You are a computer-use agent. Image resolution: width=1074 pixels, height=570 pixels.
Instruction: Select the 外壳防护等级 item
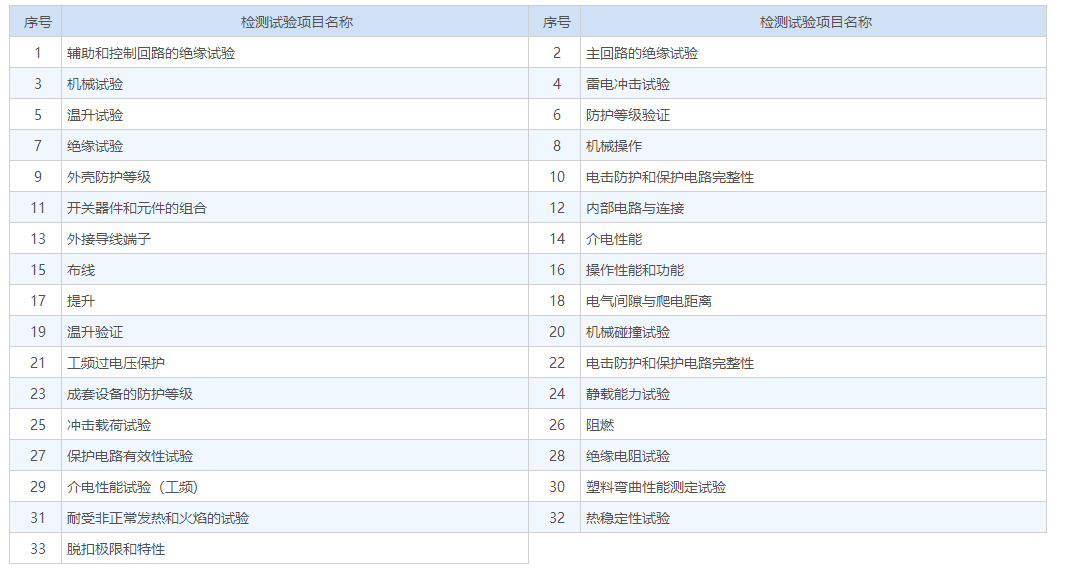[109, 177]
